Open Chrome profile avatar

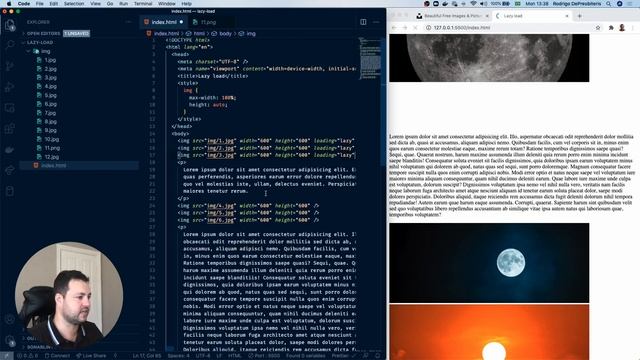622,28
